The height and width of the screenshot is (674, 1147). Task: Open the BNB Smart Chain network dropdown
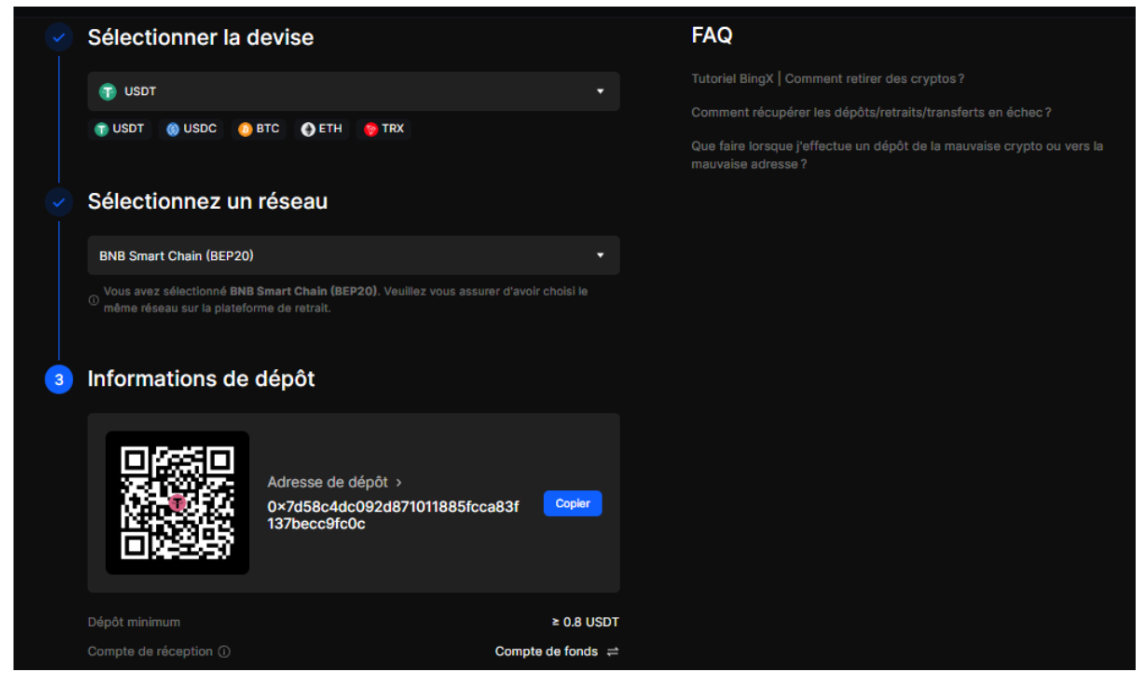pos(353,255)
